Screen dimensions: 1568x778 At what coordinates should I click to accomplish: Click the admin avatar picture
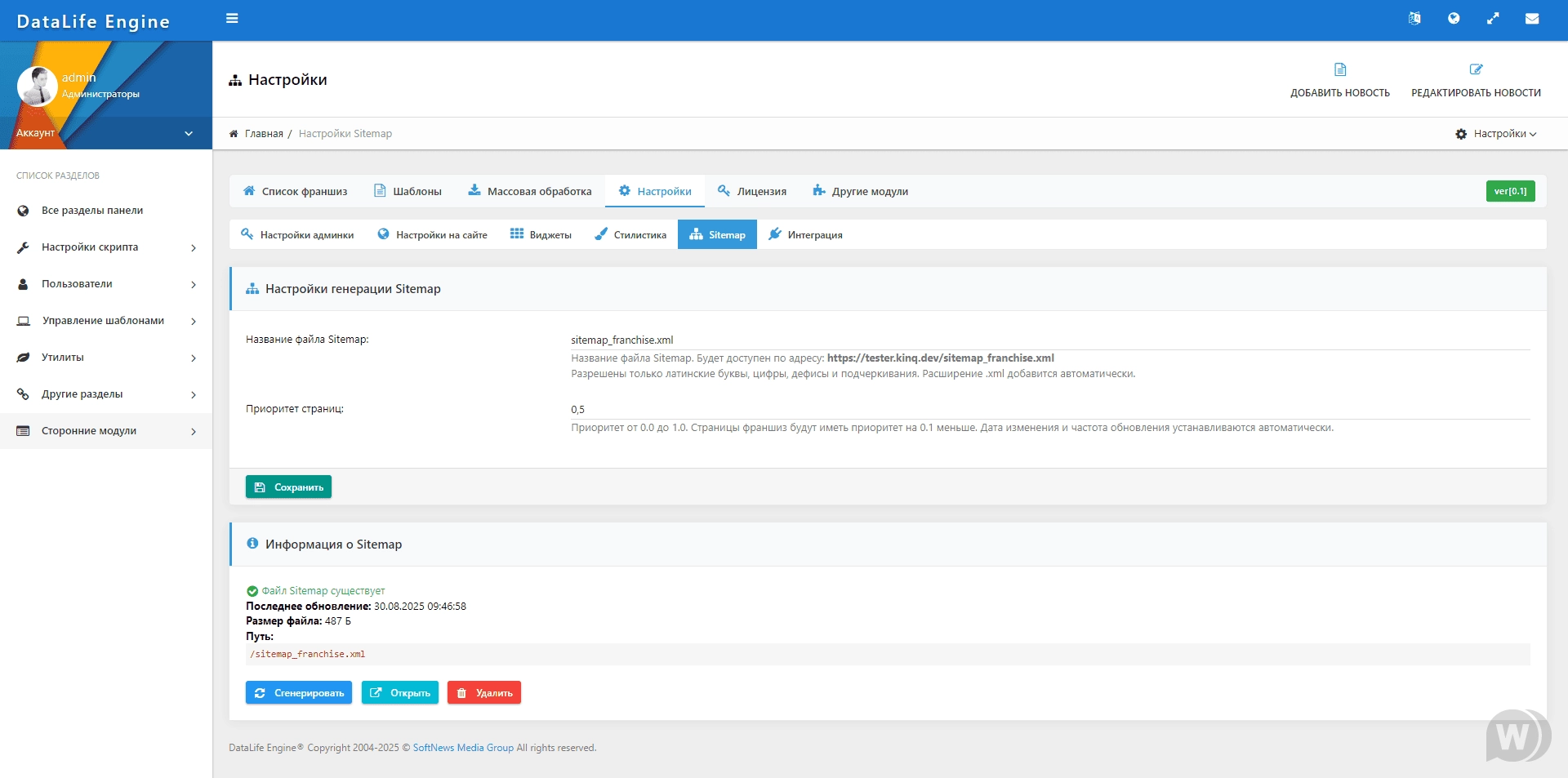pyautogui.click(x=37, y=87)
